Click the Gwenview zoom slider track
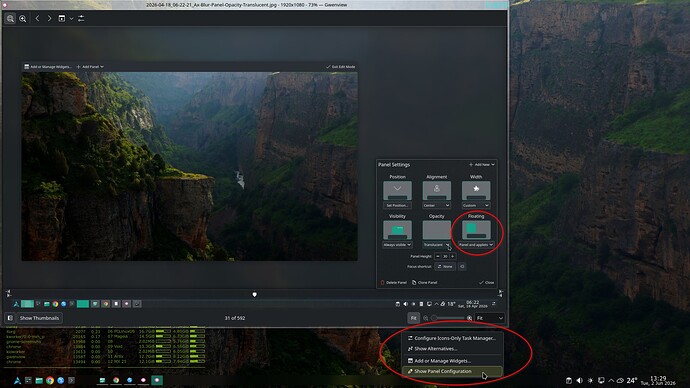 pyautogui.click(x=448, y=318)
